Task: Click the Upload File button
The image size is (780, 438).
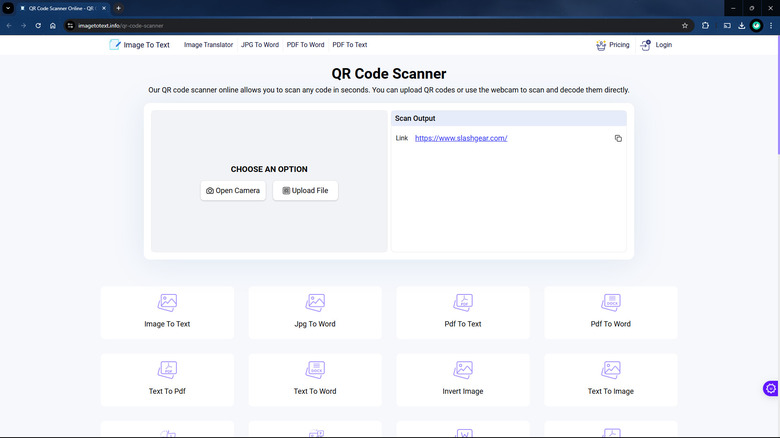Action: (305, 190)
